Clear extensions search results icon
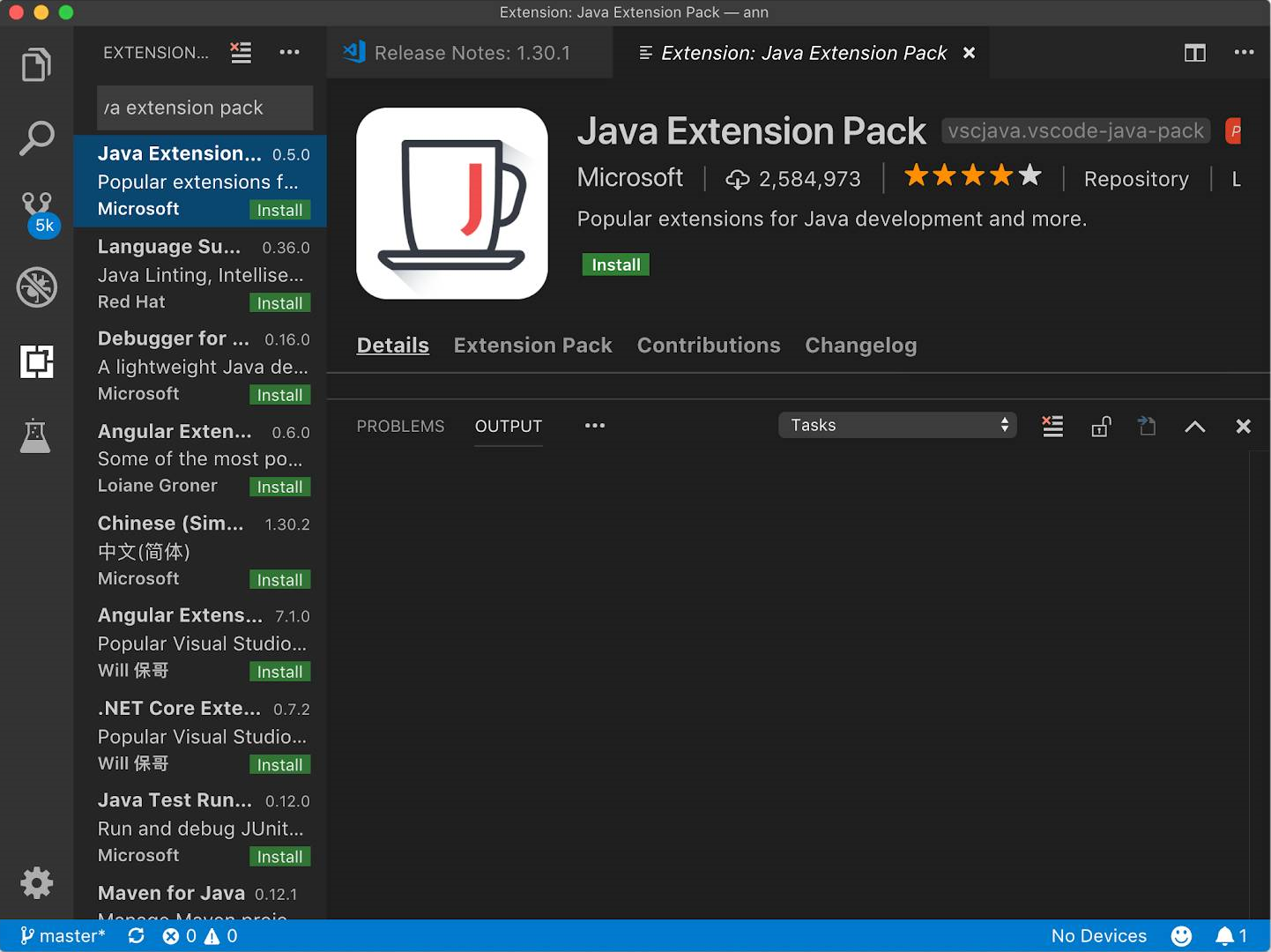This screenshot has width=1271, height=952. click(241, 53)
